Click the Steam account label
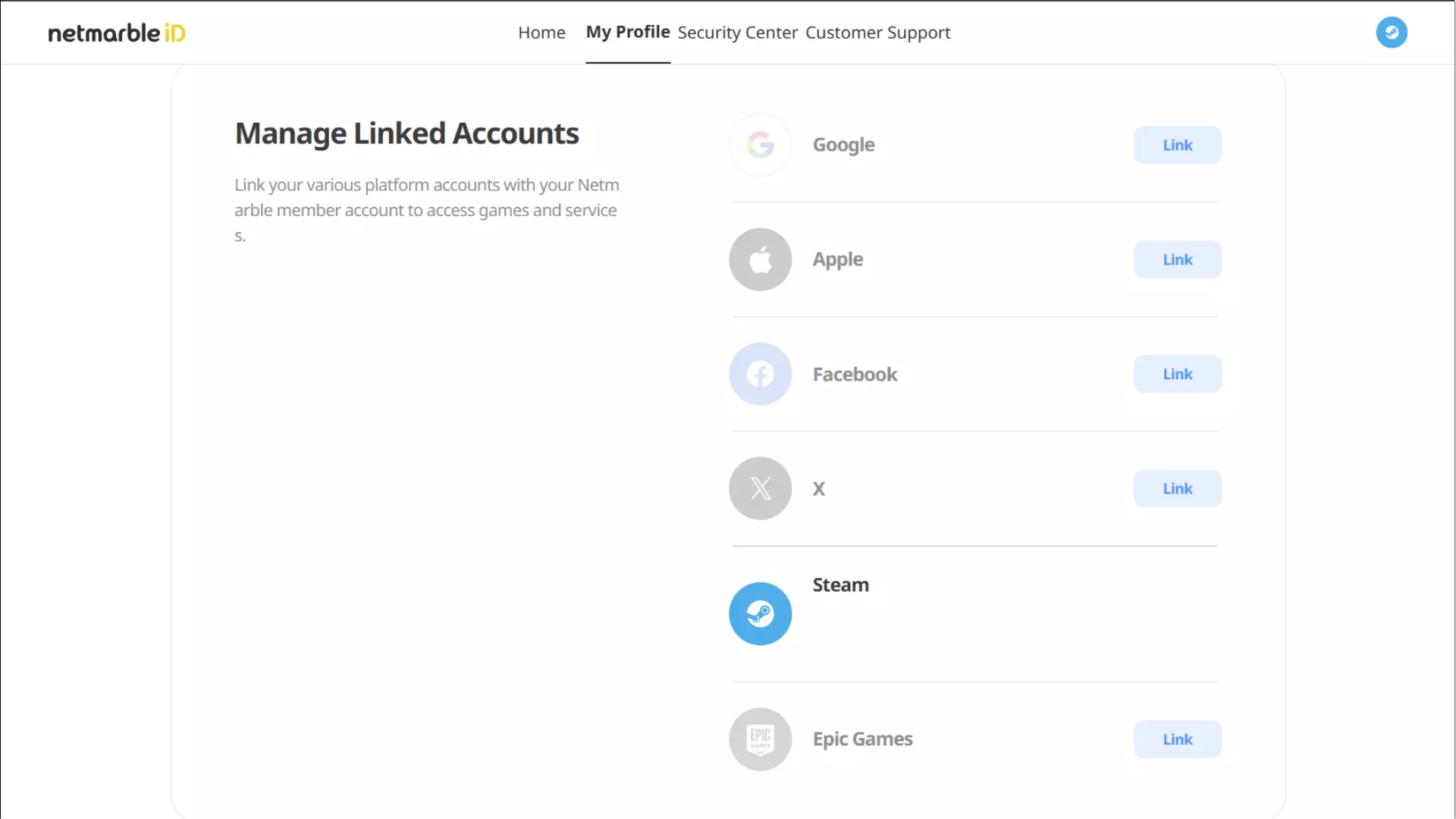 [x=840, y=585]
